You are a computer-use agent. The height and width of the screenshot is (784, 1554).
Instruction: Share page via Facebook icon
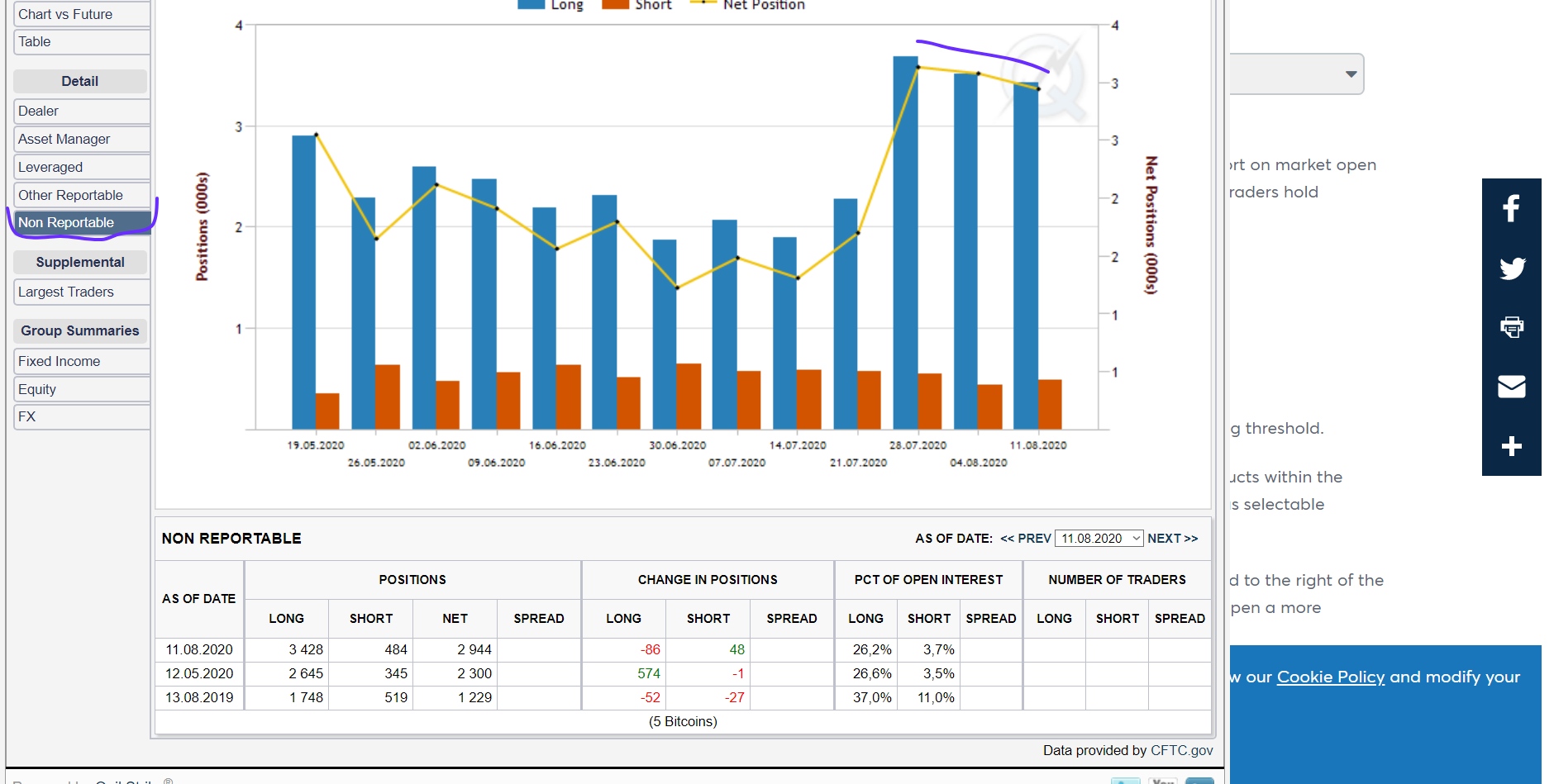[x=1511, y=208]
